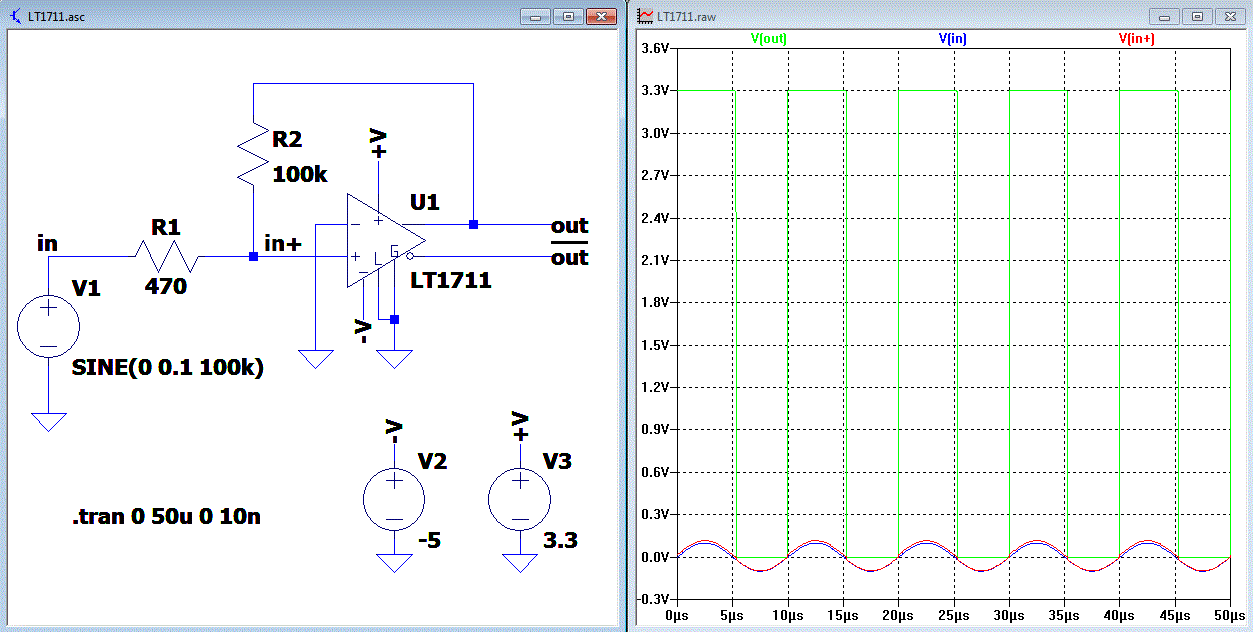The width and height of the screenshot is (1253, 632).
Task: Restore the LT1711.raw waveform window
Action: (x=1196, y=17)
